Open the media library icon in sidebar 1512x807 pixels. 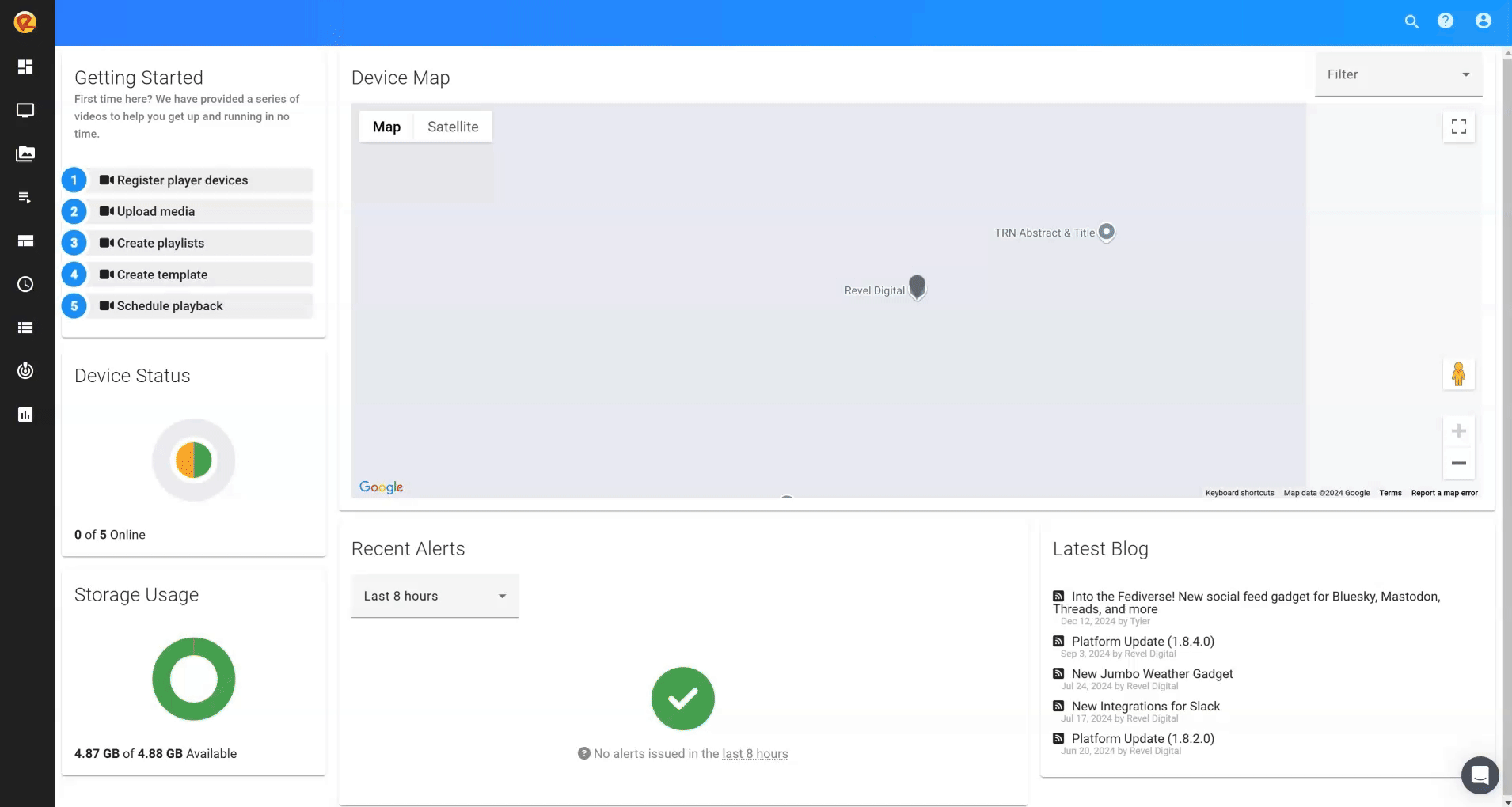pyautogui.click(x=25, y=153)
